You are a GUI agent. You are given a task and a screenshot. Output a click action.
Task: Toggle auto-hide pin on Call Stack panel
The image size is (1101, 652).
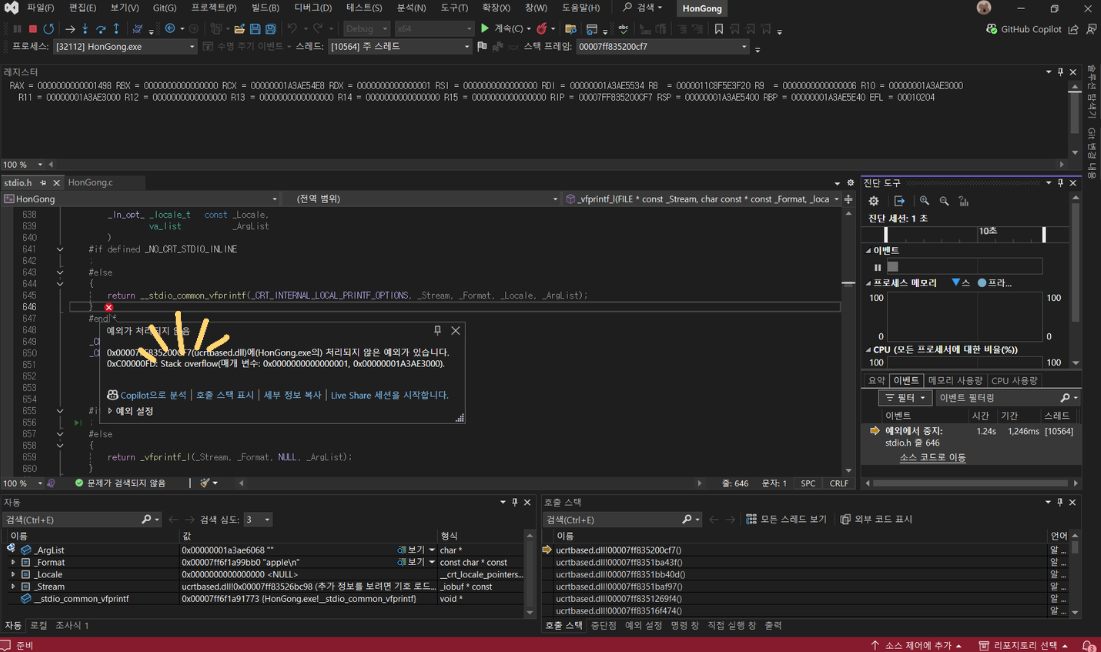(x=1060, y=502)
